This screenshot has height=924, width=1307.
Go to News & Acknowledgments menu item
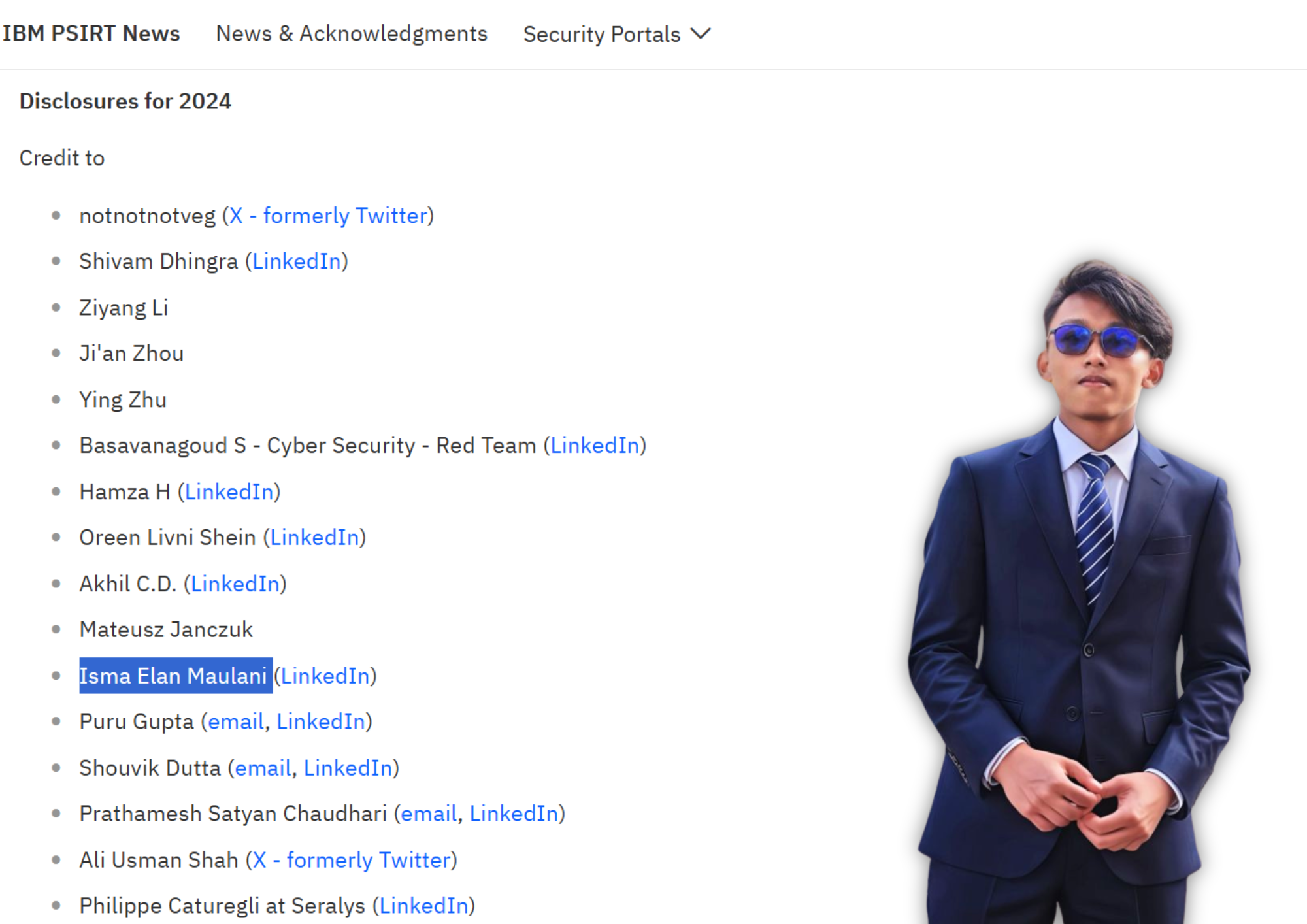[x=352, y=33]
